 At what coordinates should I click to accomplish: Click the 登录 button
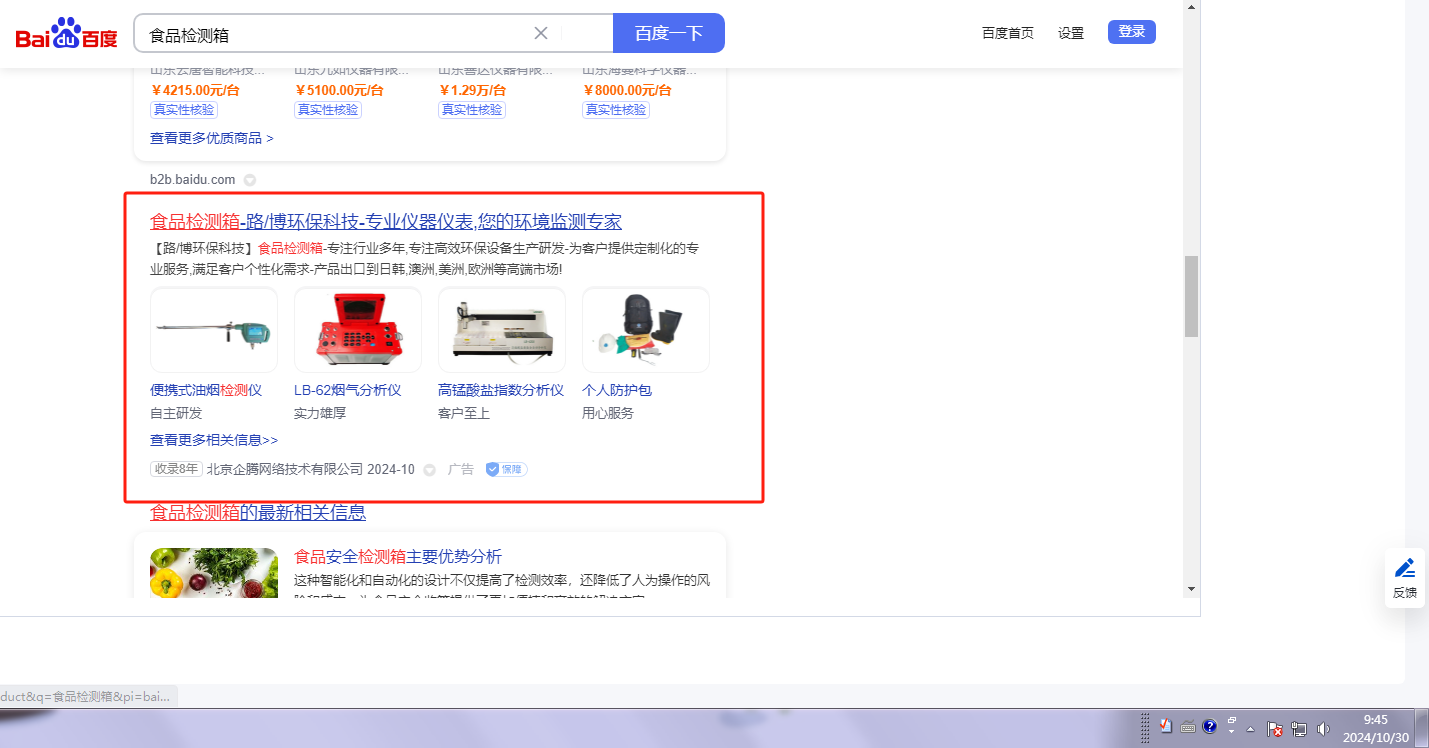point(1132,32)
